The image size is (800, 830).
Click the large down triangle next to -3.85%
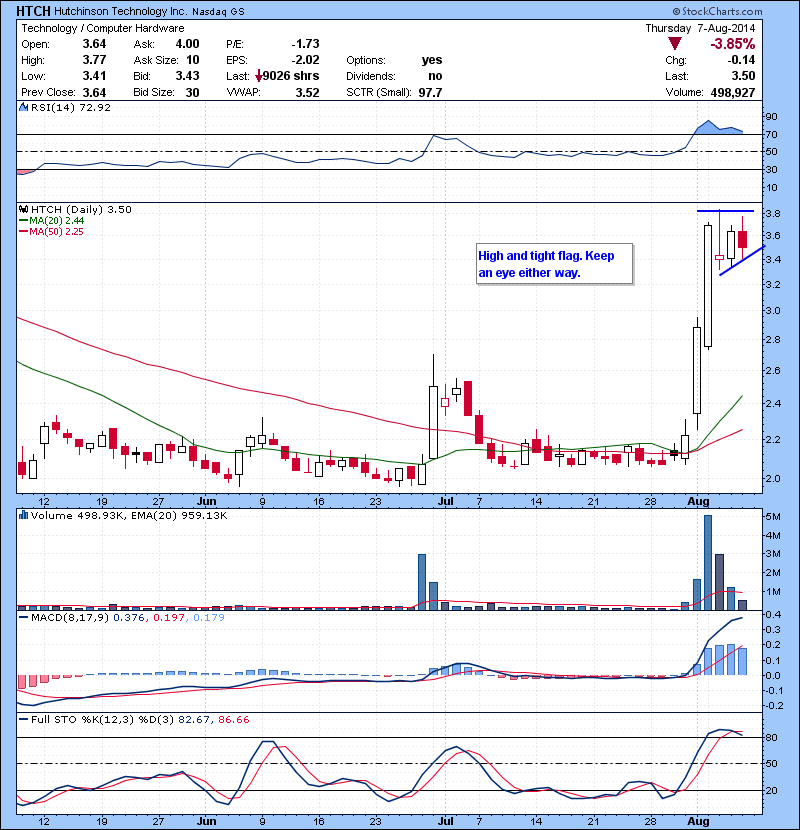675,44
